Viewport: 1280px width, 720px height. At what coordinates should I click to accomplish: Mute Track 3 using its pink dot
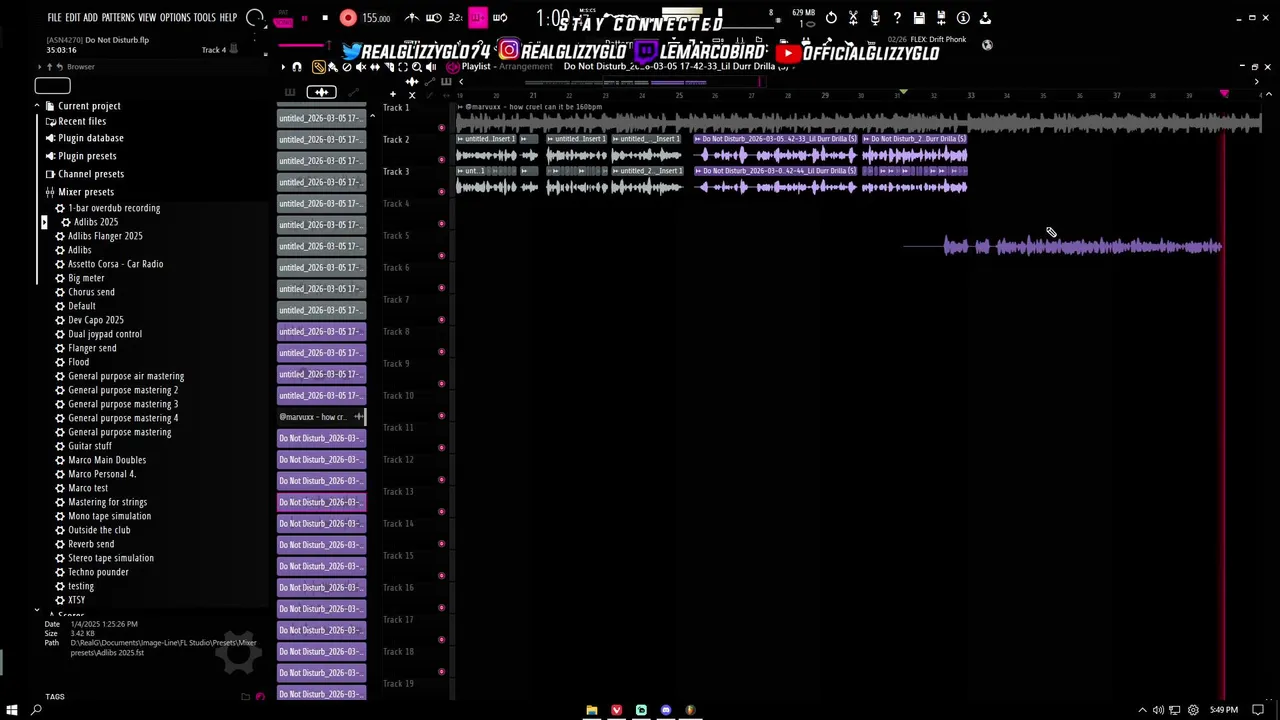coord(442,191)
